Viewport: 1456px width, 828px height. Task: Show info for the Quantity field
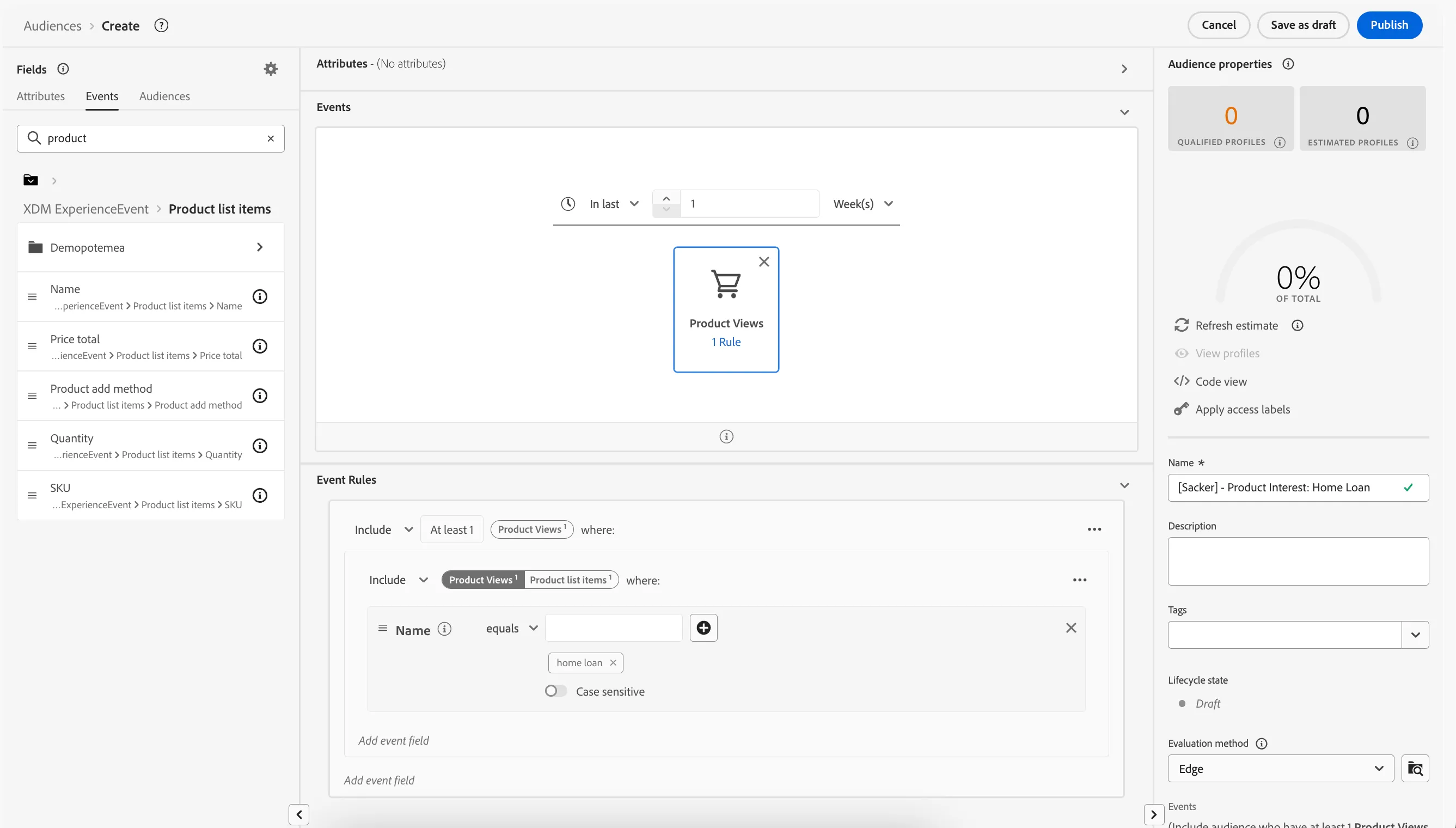pyautogui.click(x=260, y=446)
